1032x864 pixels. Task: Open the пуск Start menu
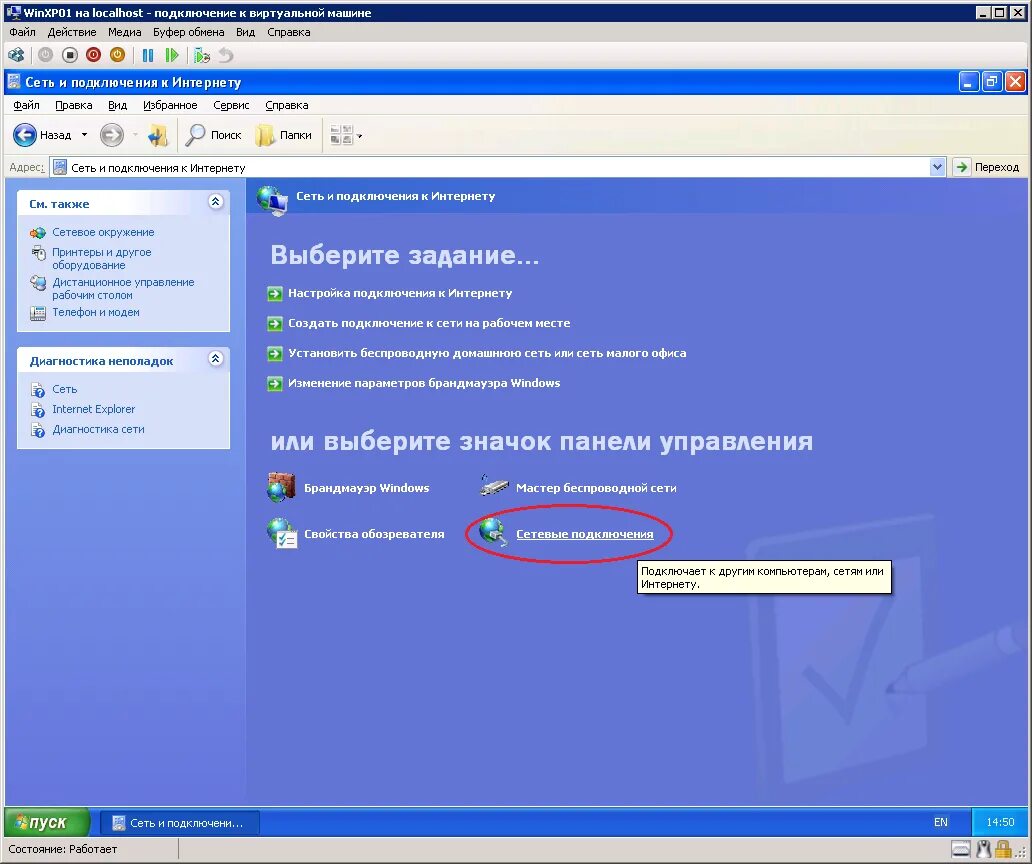(x=47, y=822)
